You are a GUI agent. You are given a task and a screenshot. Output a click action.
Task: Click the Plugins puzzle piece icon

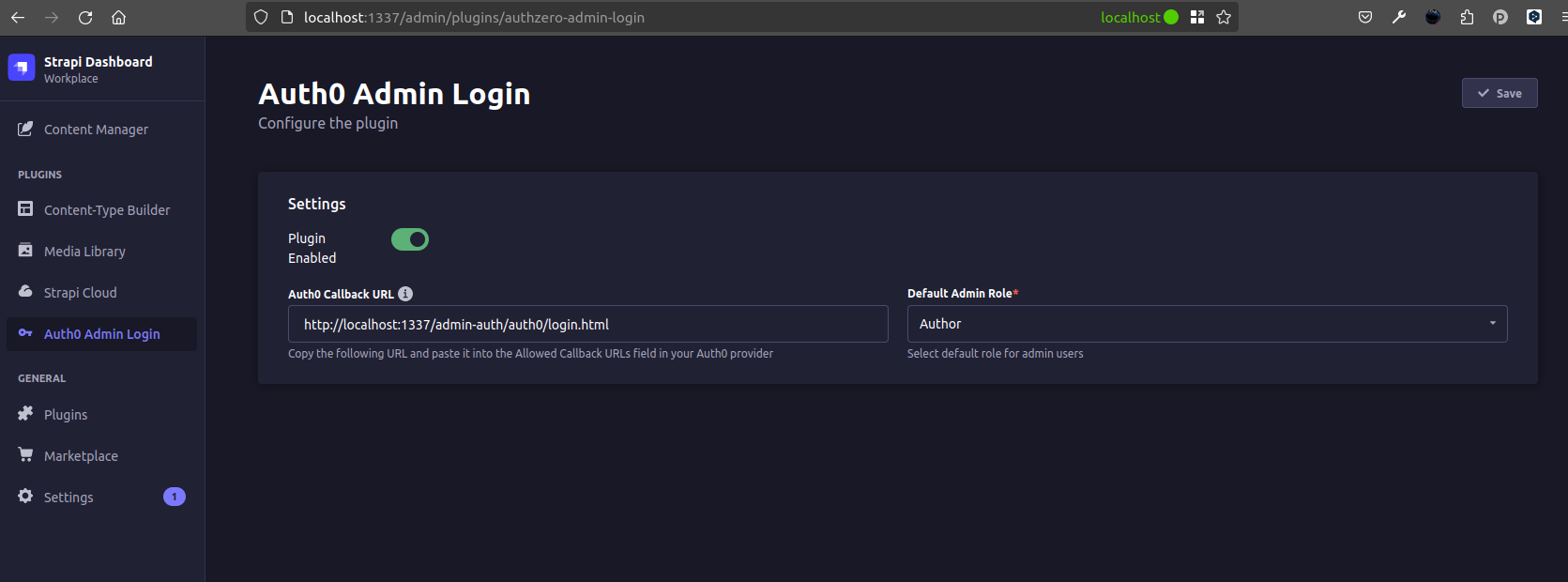point(25,414)
